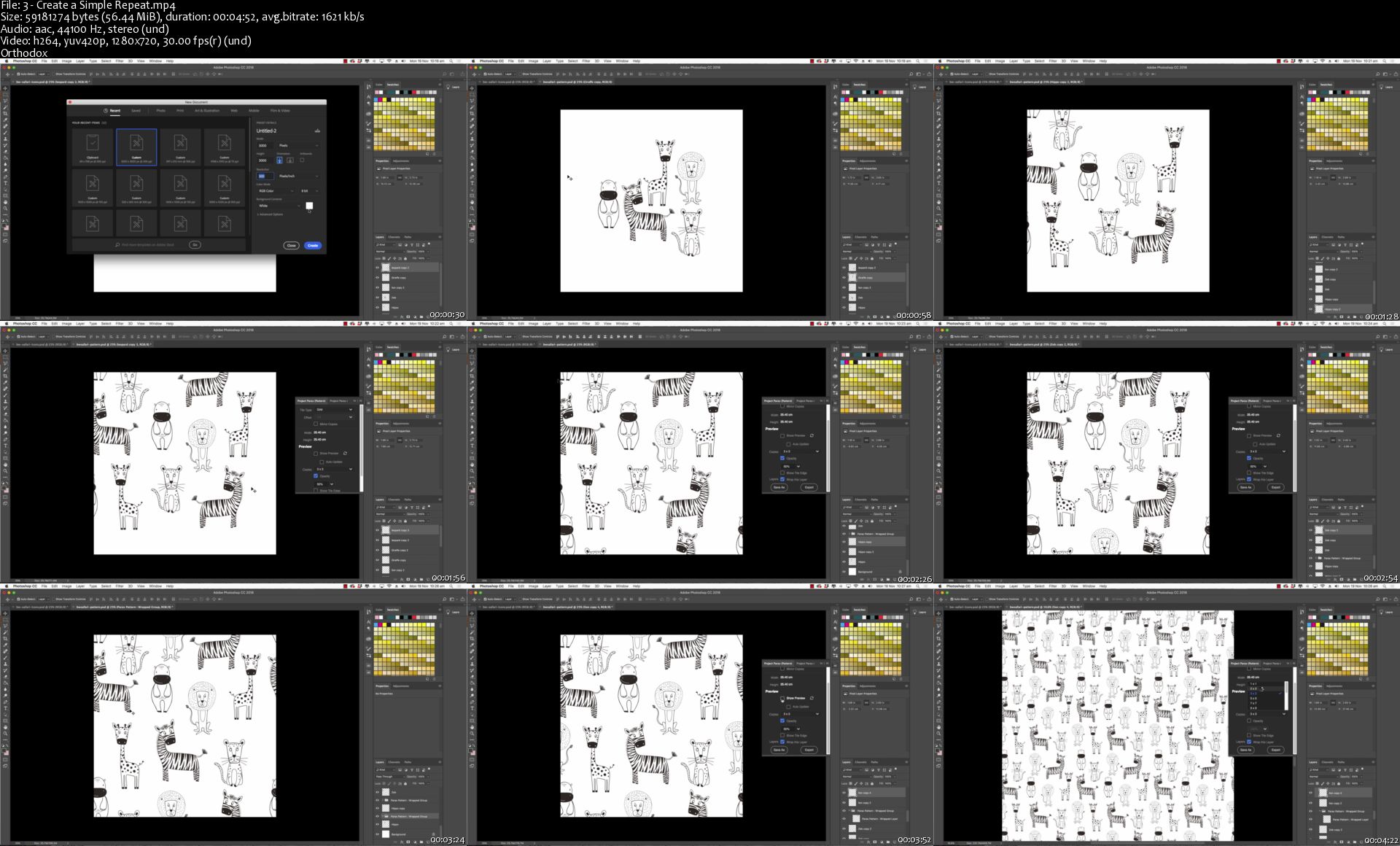Check Mirror Copies in the 00:02:26 frame panel
This screenshot has height=846, width=1400.
click(782, 406)
